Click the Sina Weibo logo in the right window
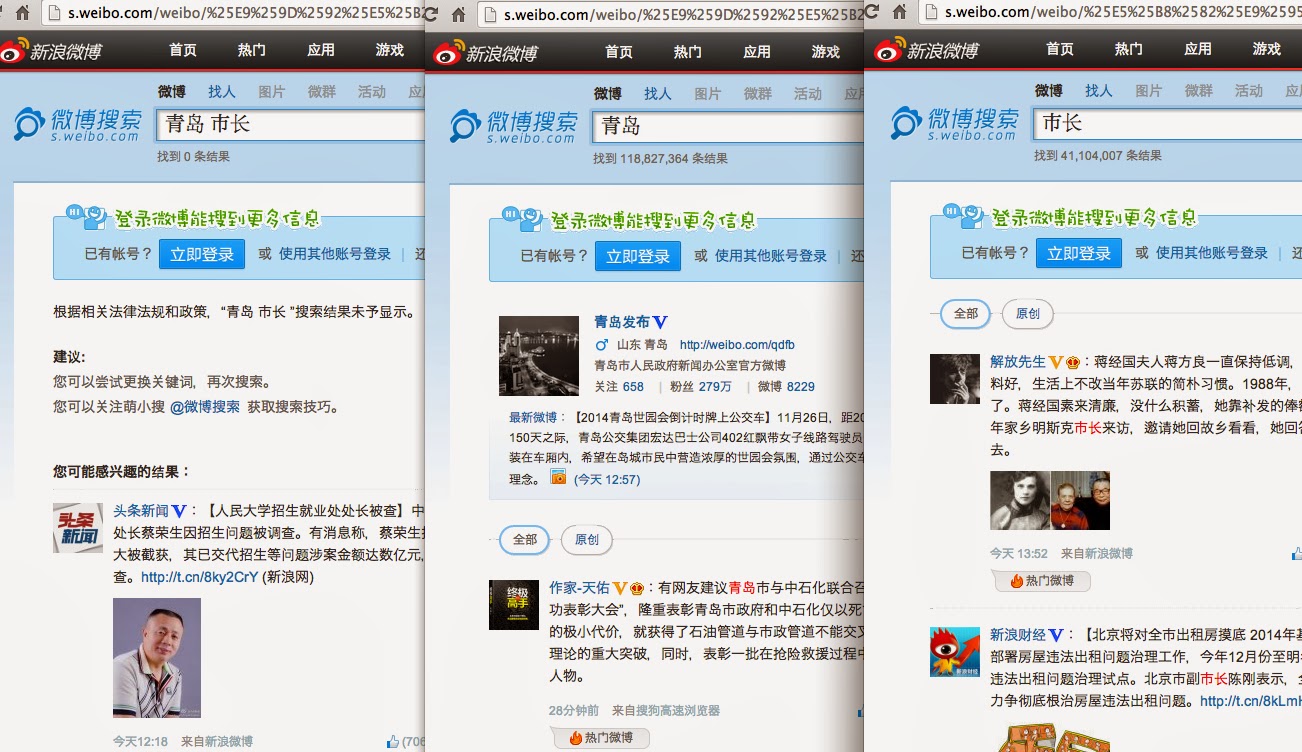The image size is (1302, 752). click(927, 49)
